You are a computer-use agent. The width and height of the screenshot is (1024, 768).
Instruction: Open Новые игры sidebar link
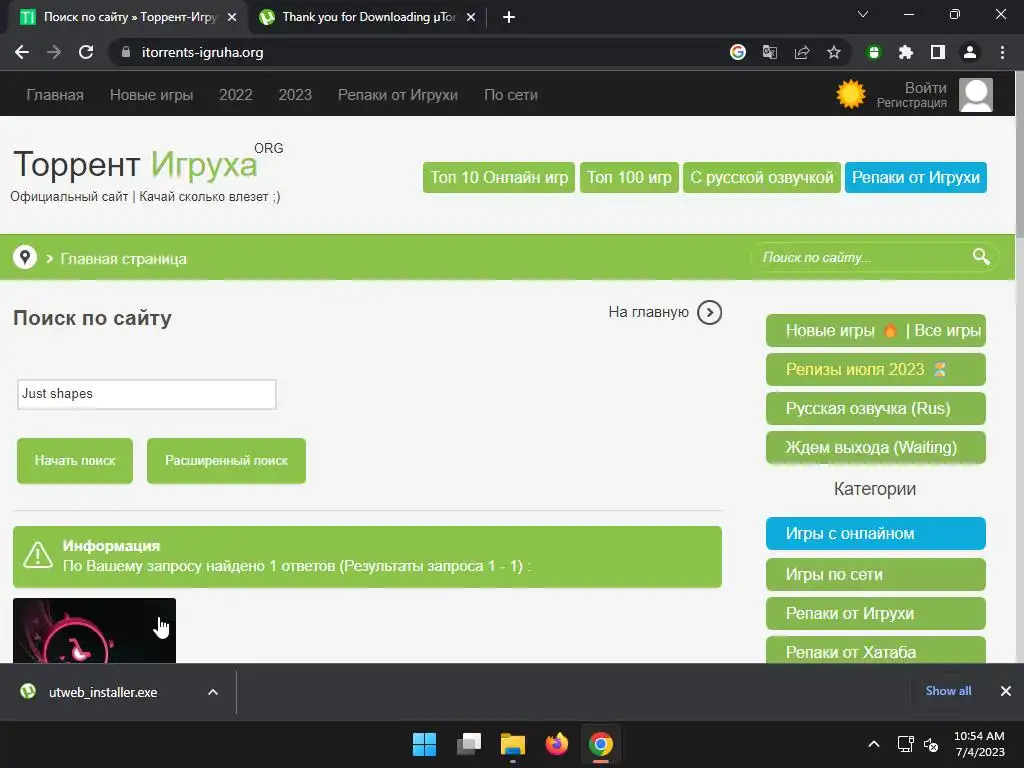click(x=830, y=330)
